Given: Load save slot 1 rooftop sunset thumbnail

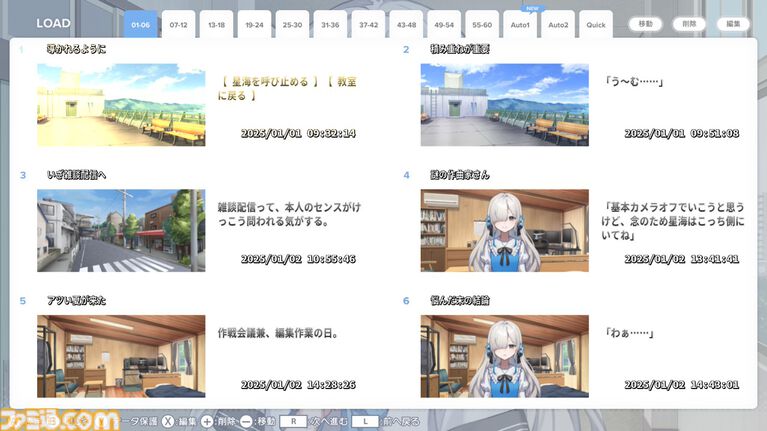Looking at the screenshot, I should [121, 105].
